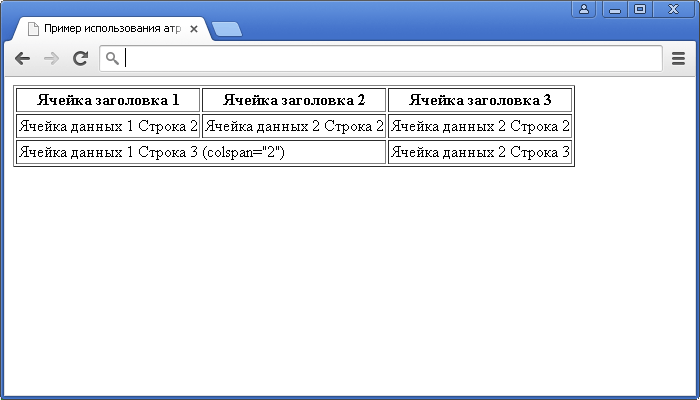Click the colspan="2" merged cell
700x400 pixels.
(200, 152)
